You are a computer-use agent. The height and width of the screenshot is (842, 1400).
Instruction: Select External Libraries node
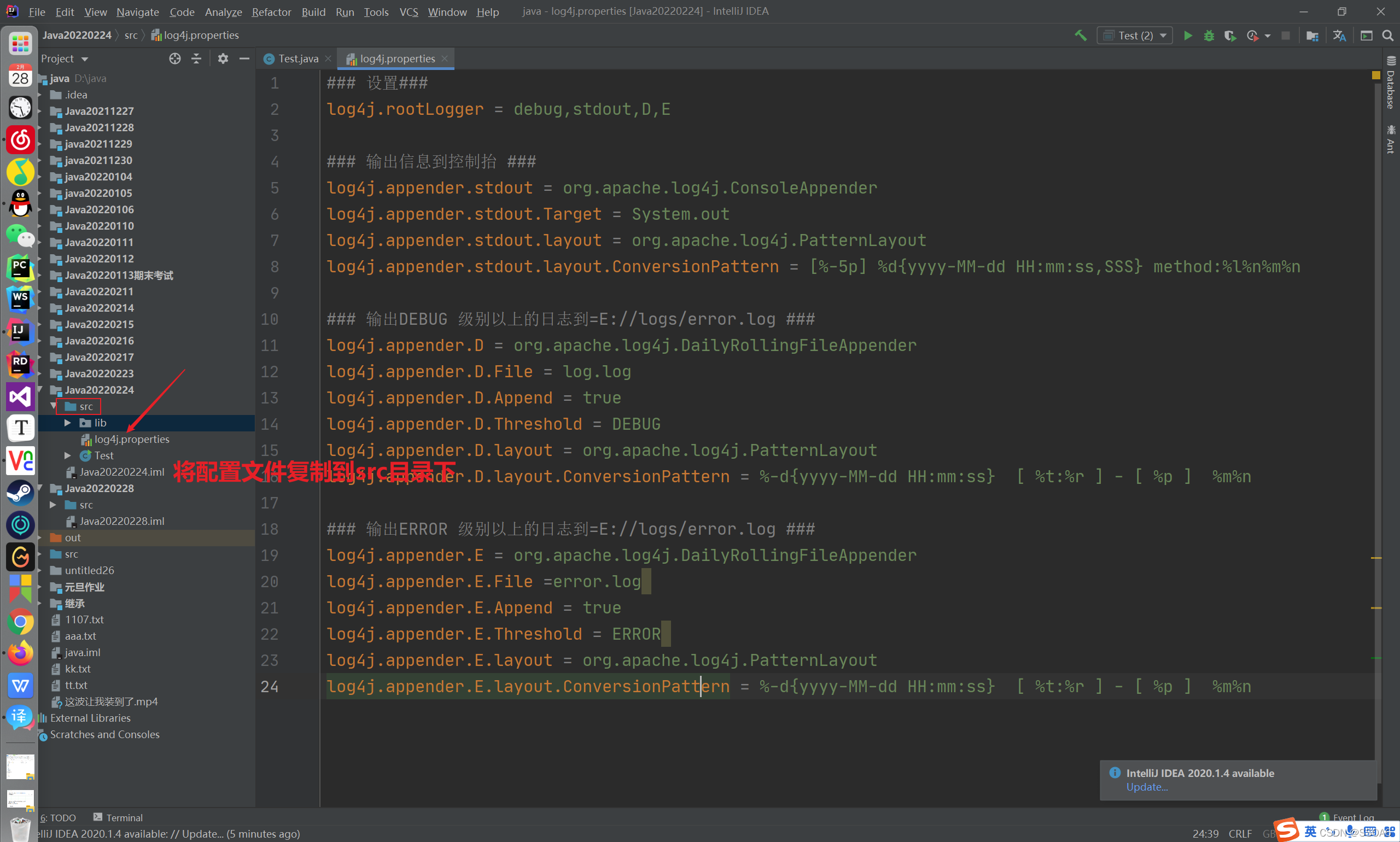(90, 718)
